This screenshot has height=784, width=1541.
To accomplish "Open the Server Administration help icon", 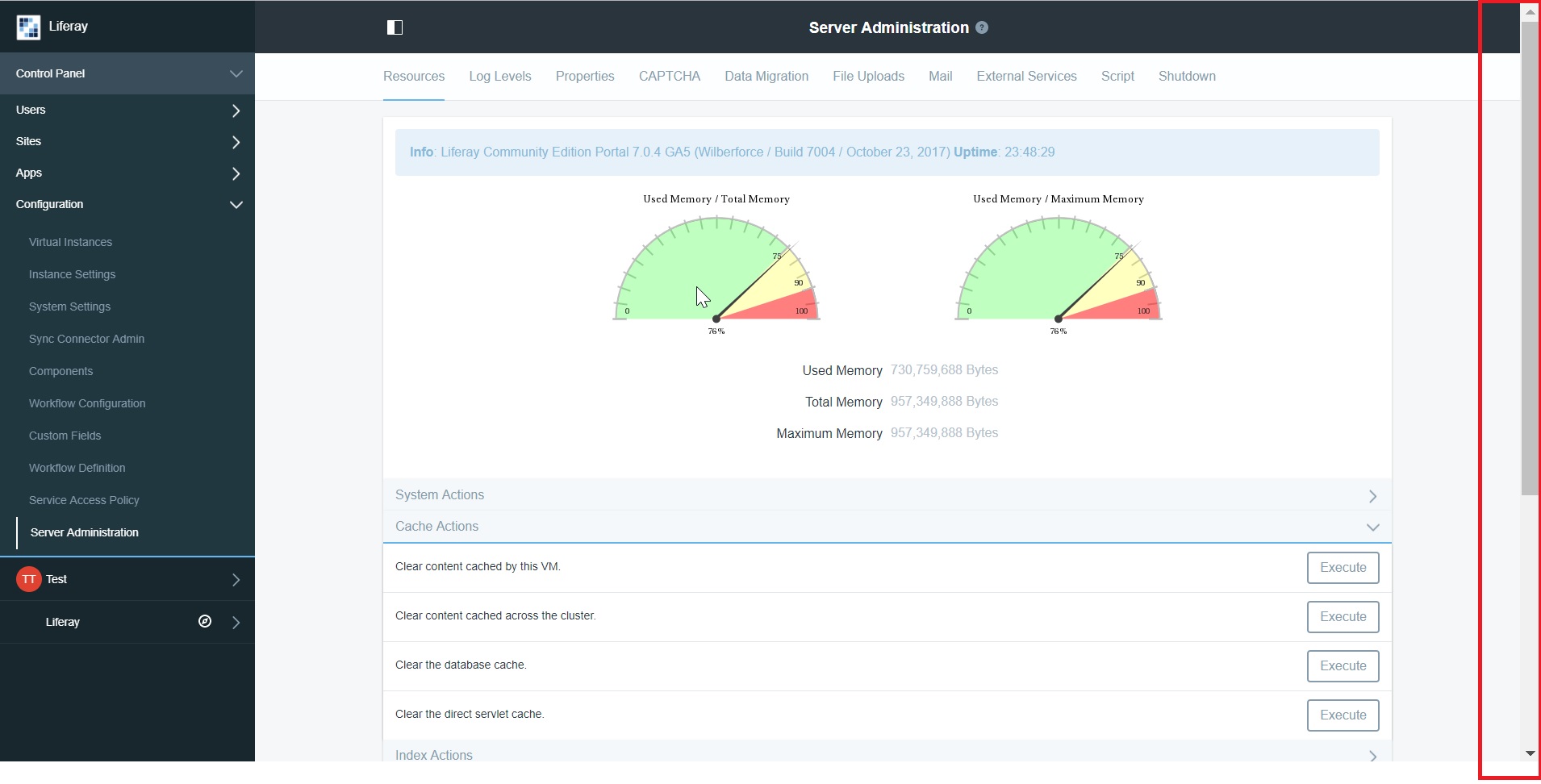I will (982, 27).
